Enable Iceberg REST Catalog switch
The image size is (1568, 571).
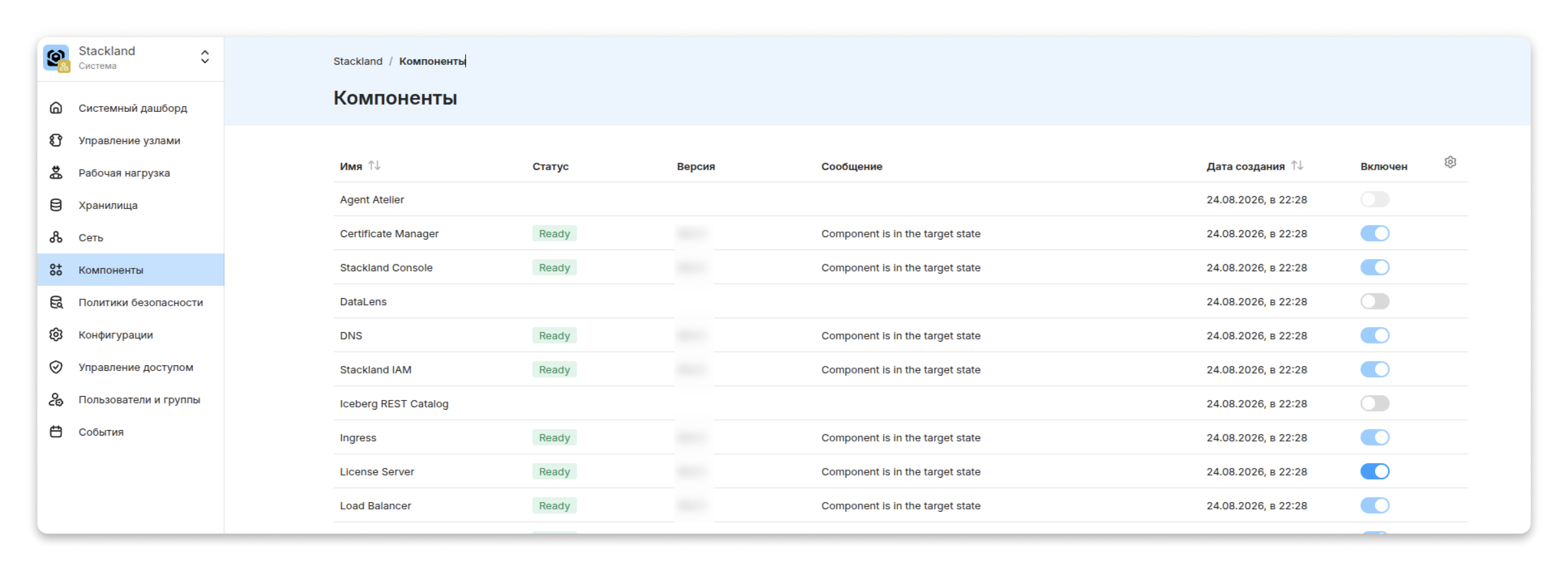[x=1375, y=404]
